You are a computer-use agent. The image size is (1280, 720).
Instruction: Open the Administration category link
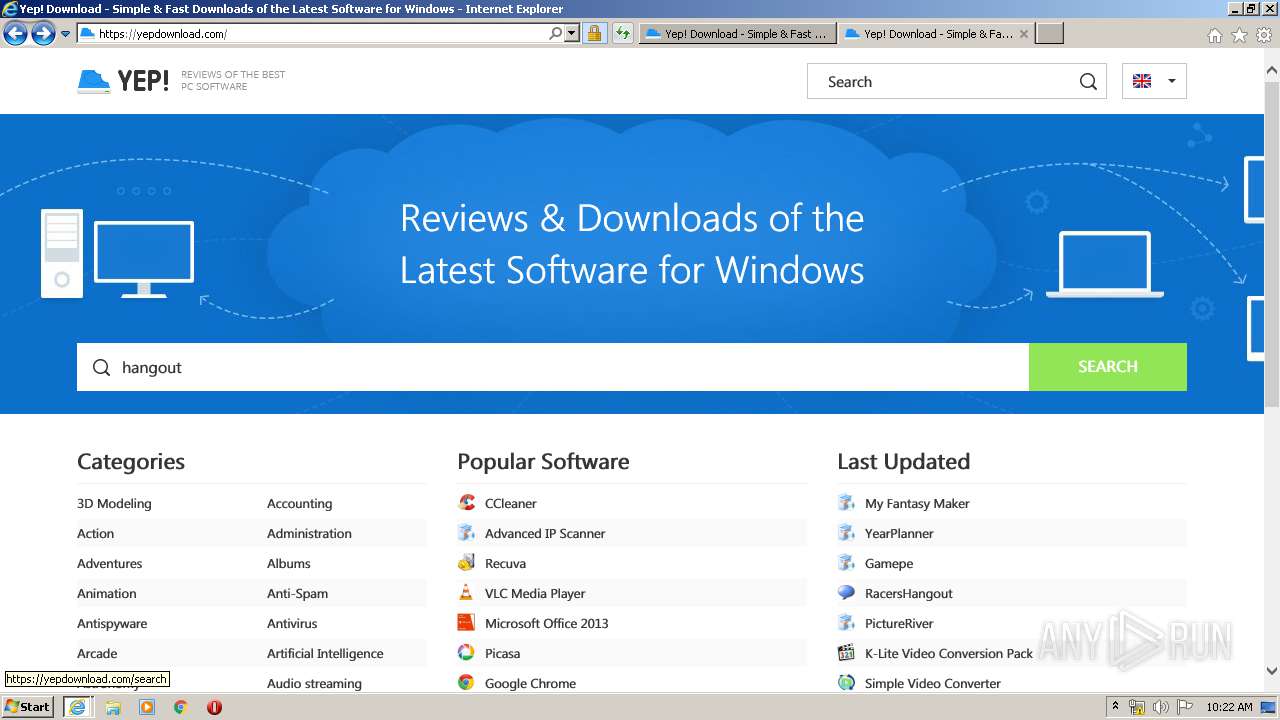(x=309, y=533)
